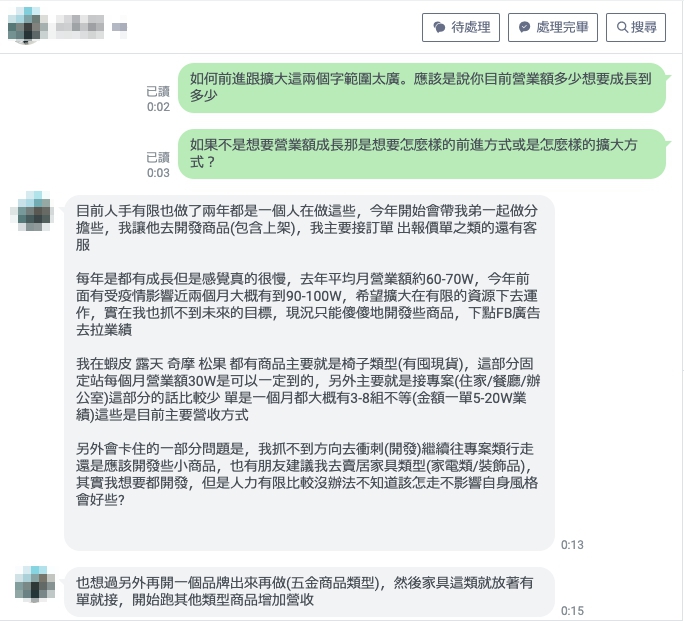Screen dimensions: 684x621
Task: Click the 0:15 message timestamp
Action: 572,611
